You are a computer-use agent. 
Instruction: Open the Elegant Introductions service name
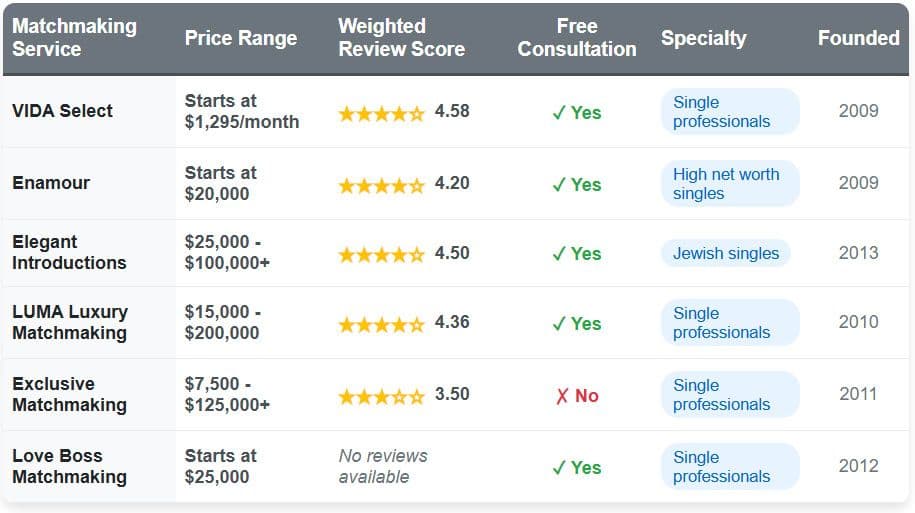69,252
